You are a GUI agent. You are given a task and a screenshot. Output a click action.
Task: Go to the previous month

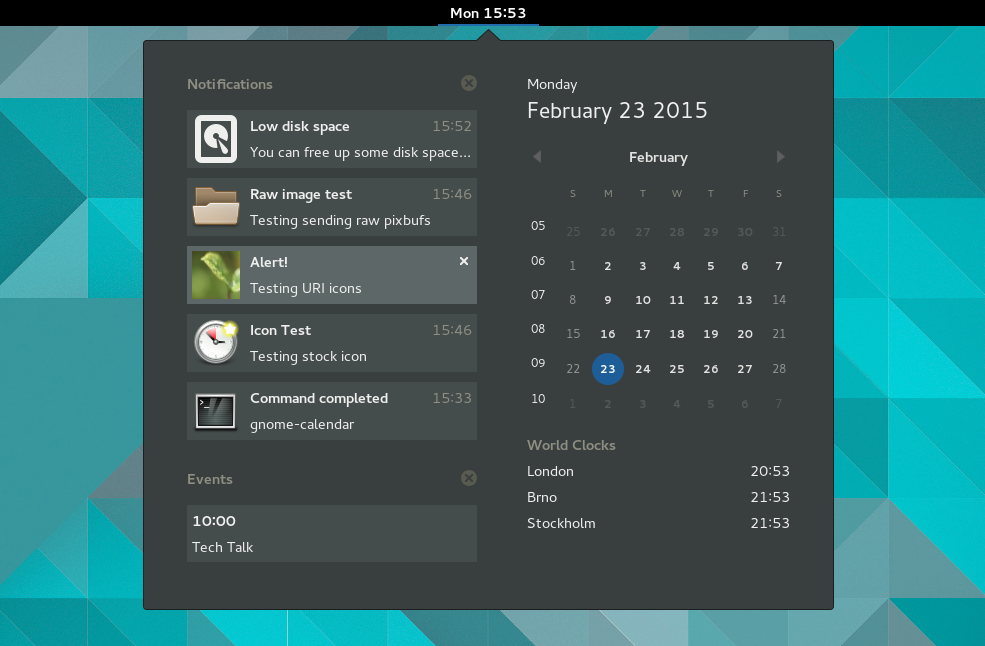(537, 157)
